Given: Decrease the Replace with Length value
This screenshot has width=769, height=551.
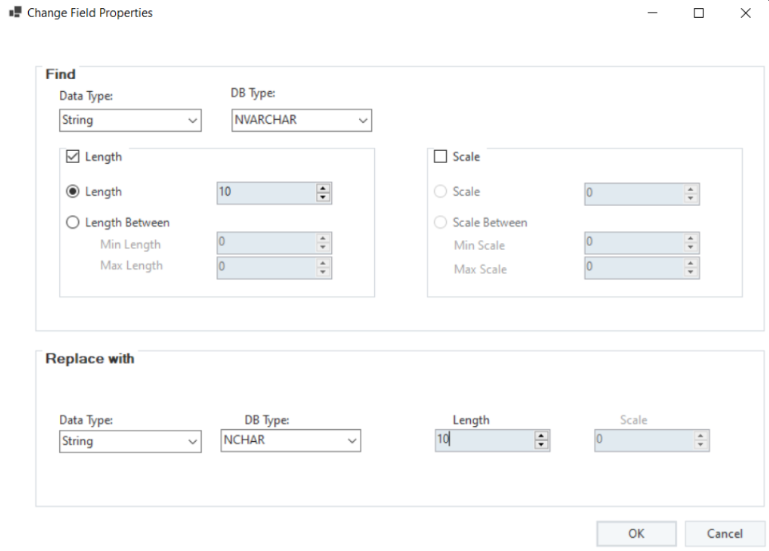Looking at the screenshot, I should click(541, 444).
